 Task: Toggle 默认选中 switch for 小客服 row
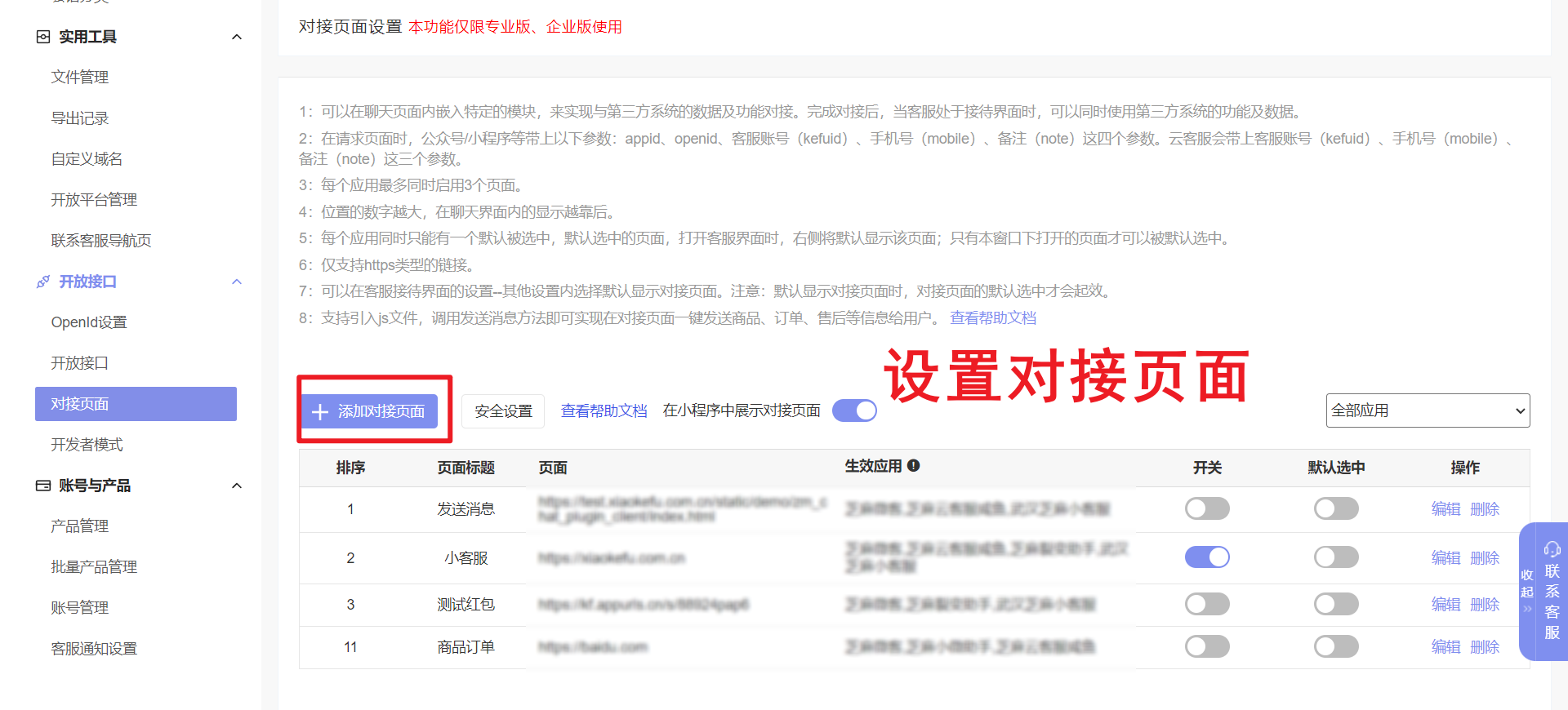(x=1336, y=557)
